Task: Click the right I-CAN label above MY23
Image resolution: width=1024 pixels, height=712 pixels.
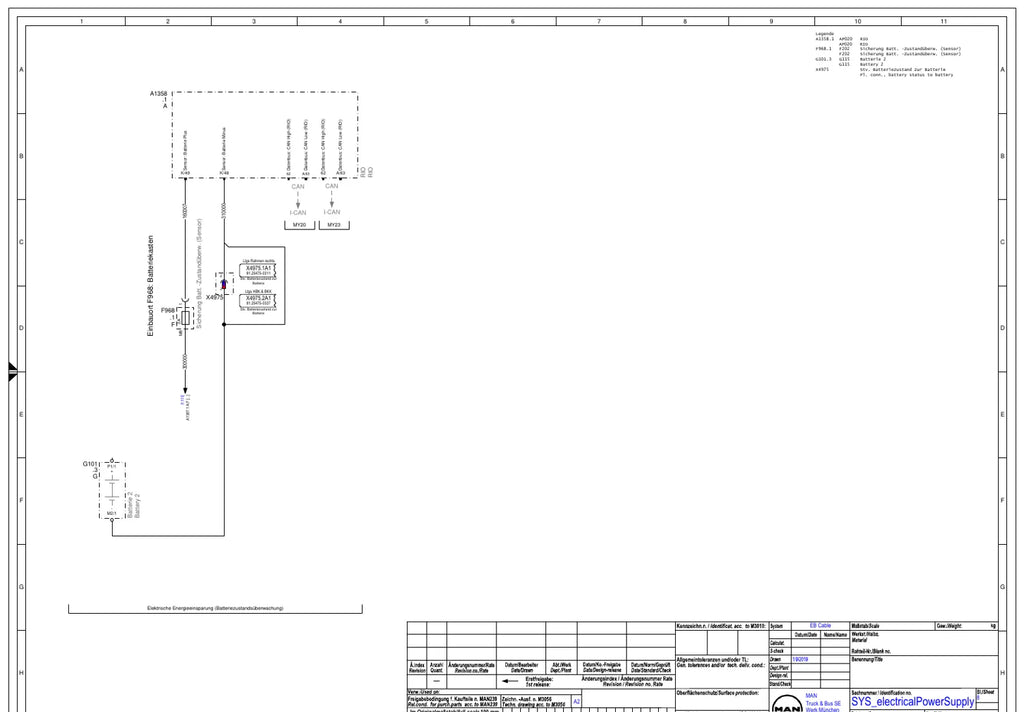Action: [332, 212]
